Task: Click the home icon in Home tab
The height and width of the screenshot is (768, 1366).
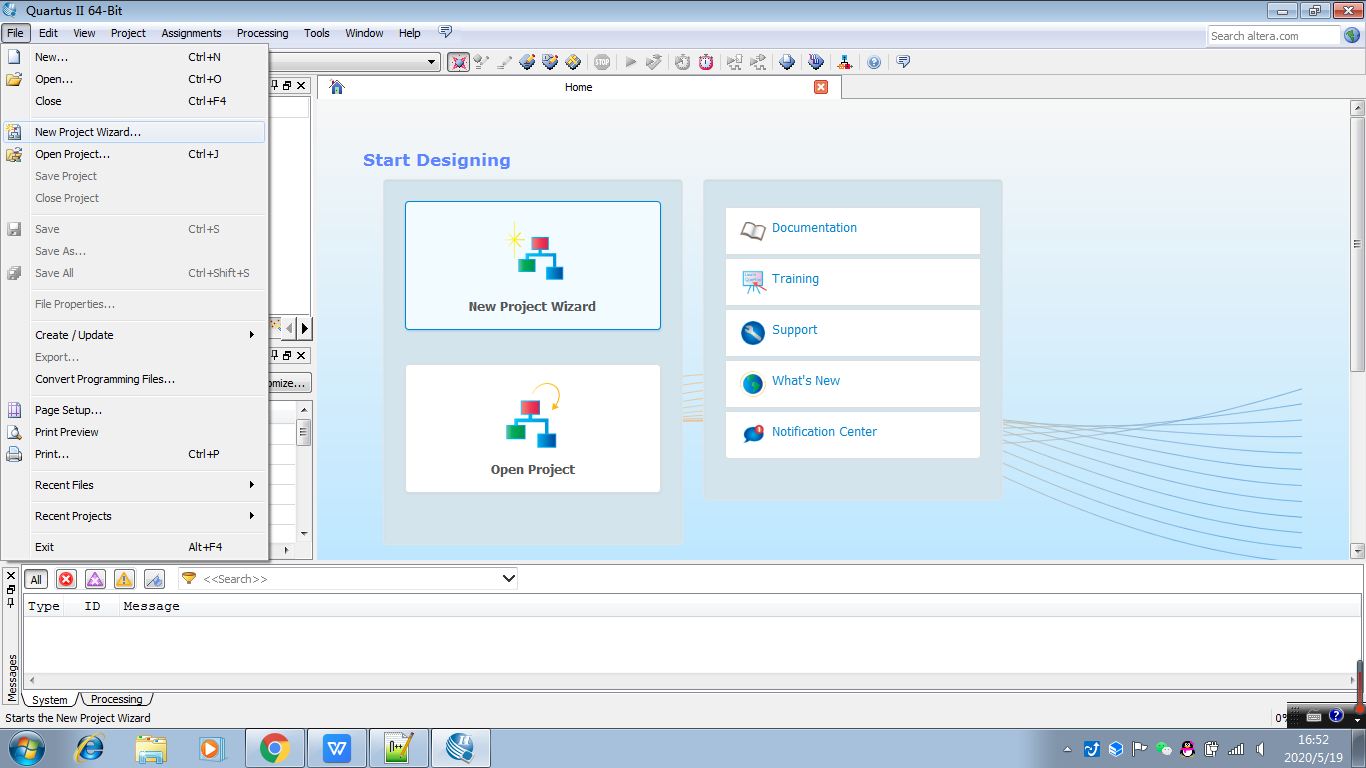Action: tap(337, 87)
